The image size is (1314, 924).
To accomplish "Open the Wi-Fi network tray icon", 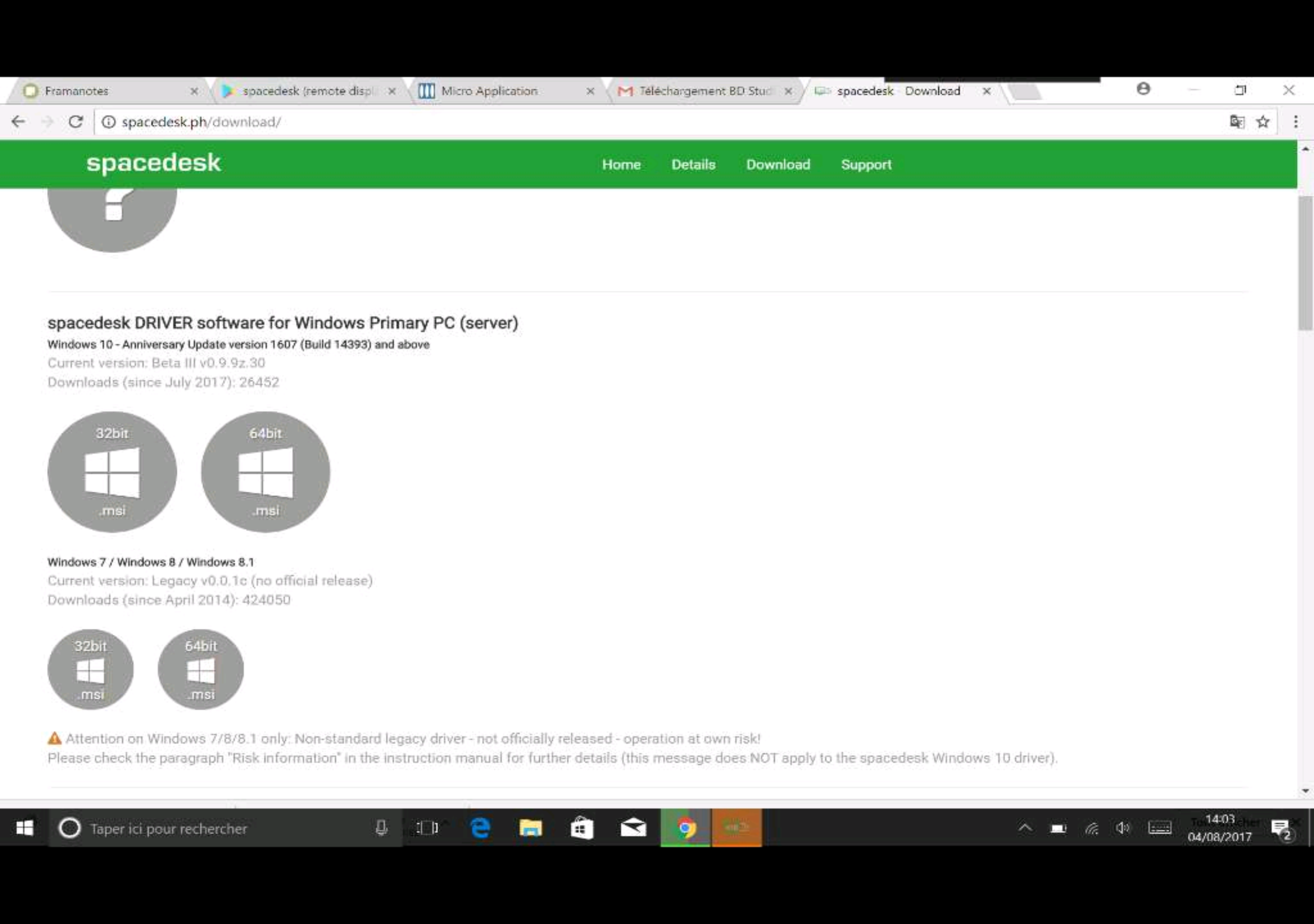I will tap(1092, 828).
